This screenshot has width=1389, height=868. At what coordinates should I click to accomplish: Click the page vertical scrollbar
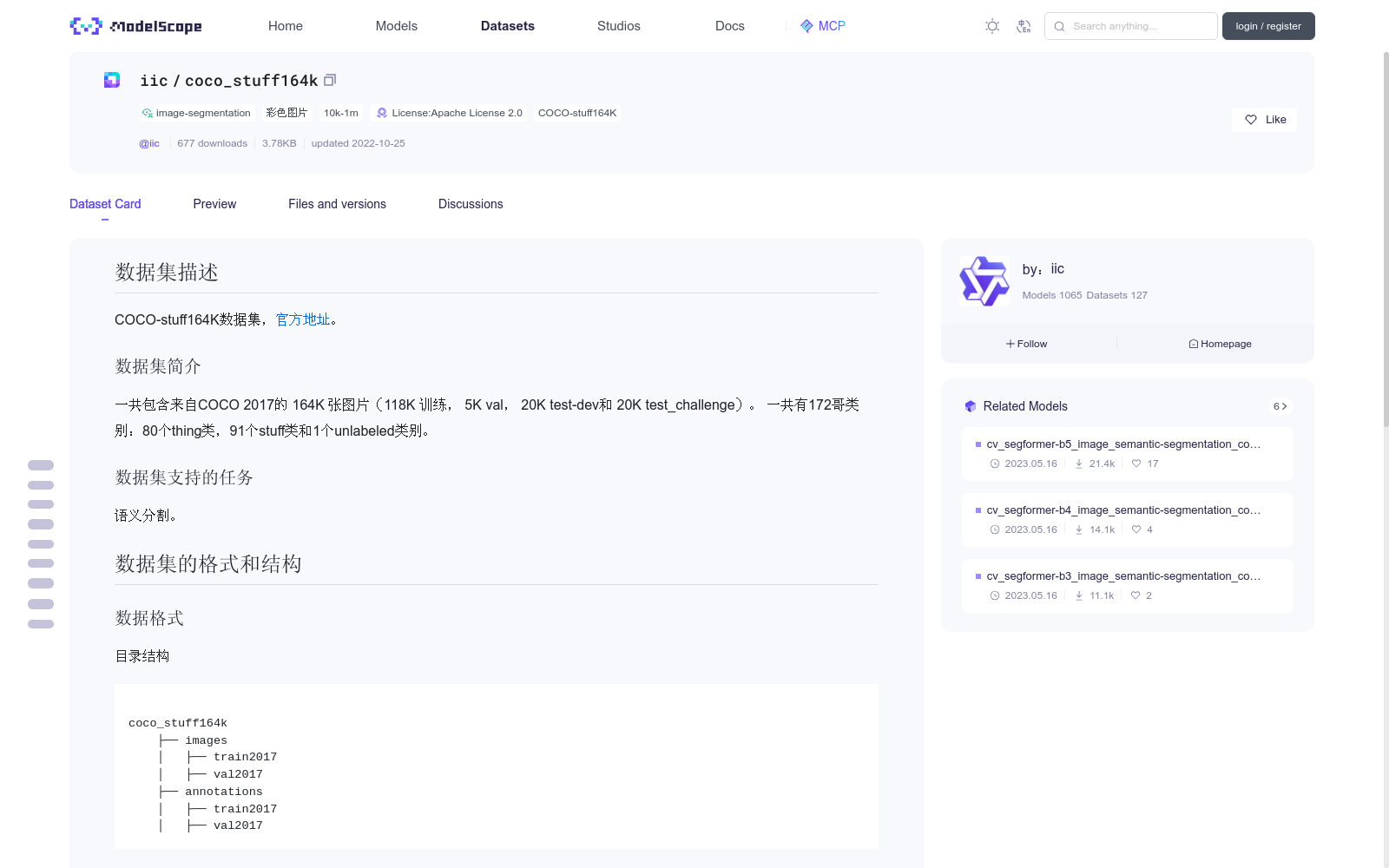[x=1386, y=239]
